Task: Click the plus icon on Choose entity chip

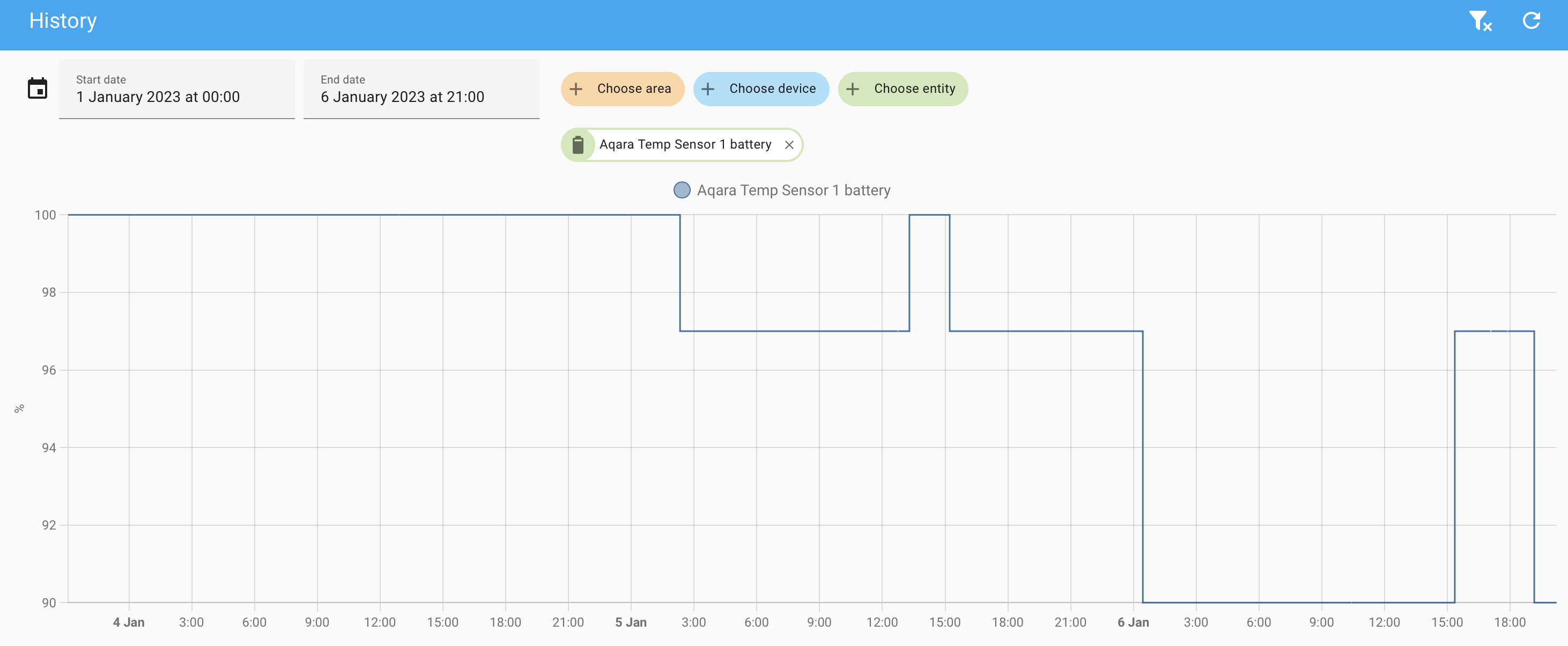Action: (x=852, y=89)
